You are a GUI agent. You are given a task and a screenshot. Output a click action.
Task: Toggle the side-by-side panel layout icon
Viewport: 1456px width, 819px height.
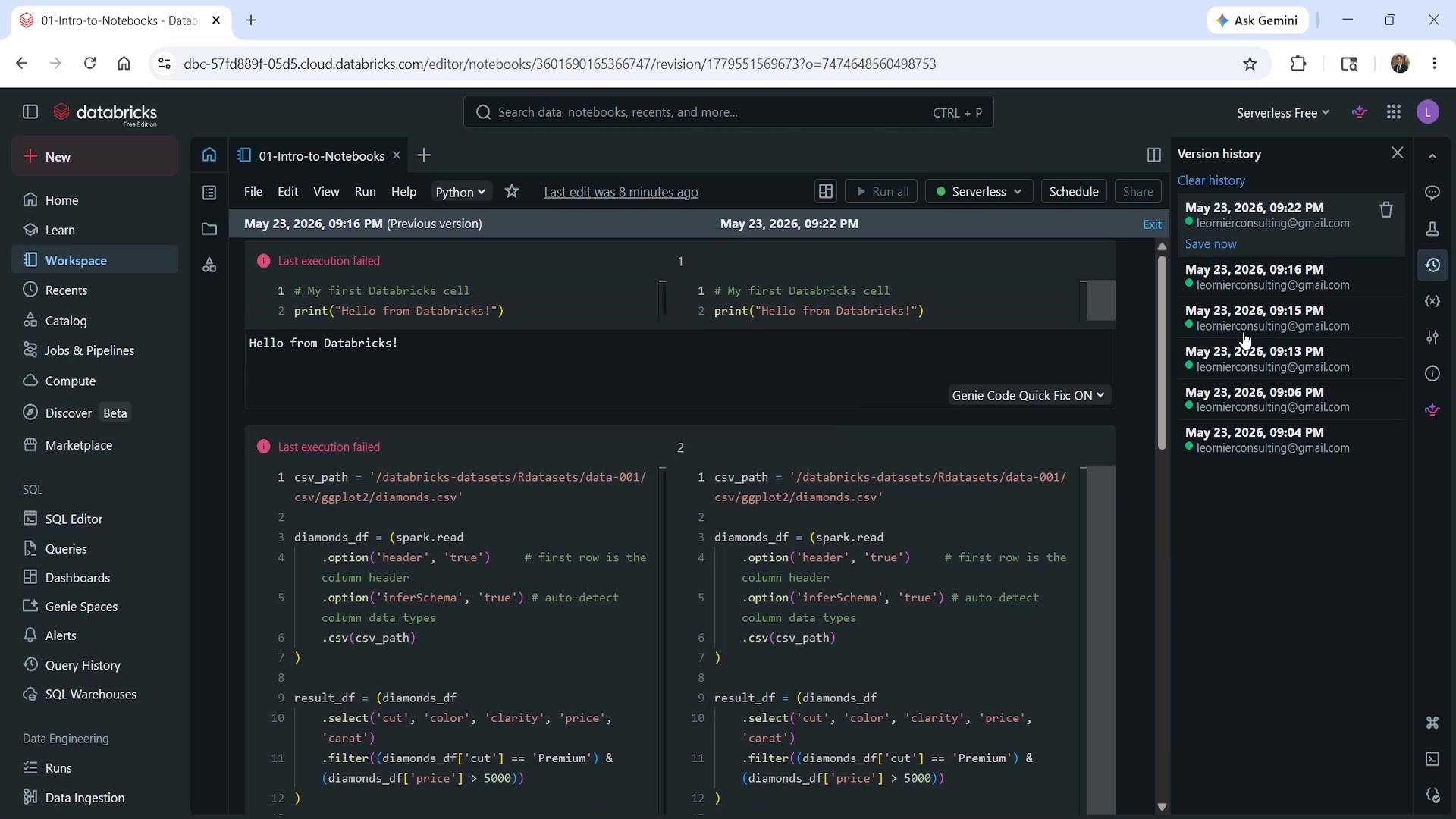point(1153,155)
